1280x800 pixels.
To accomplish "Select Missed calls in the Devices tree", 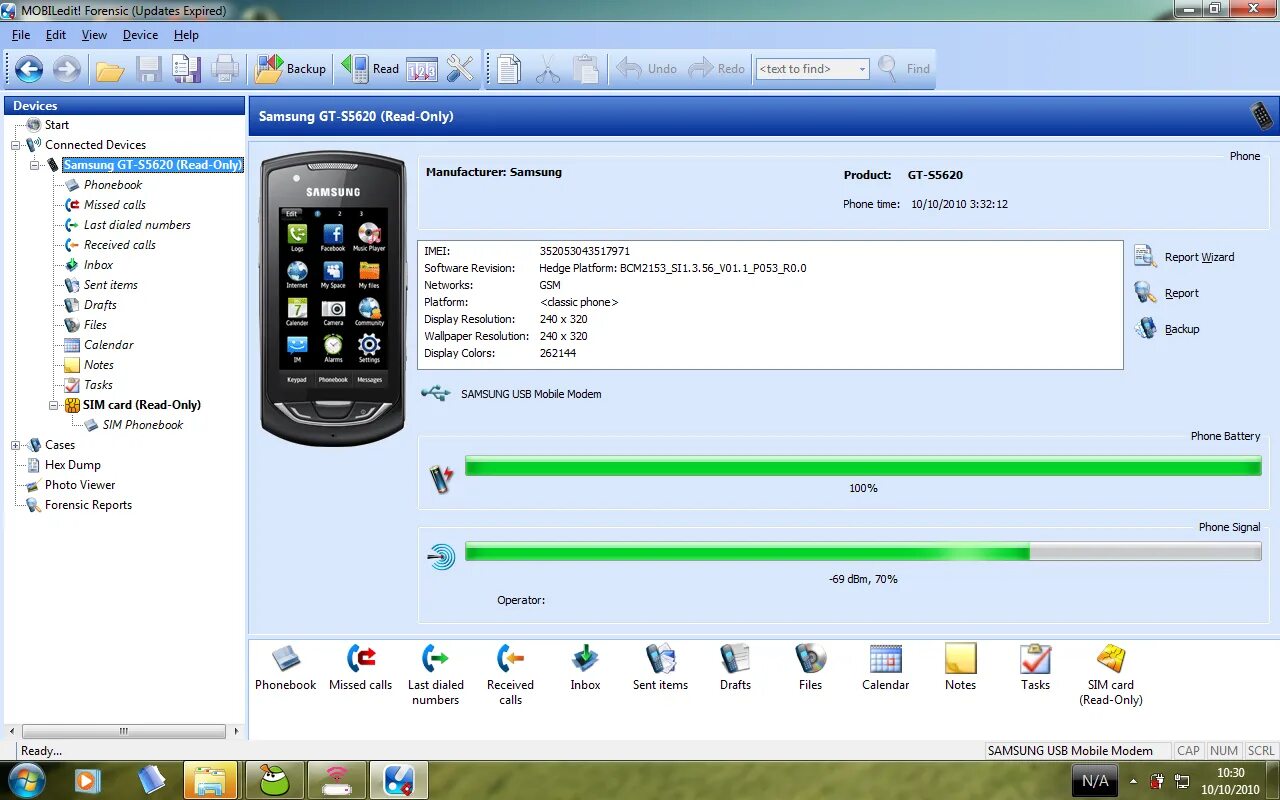I will (115, 205).
